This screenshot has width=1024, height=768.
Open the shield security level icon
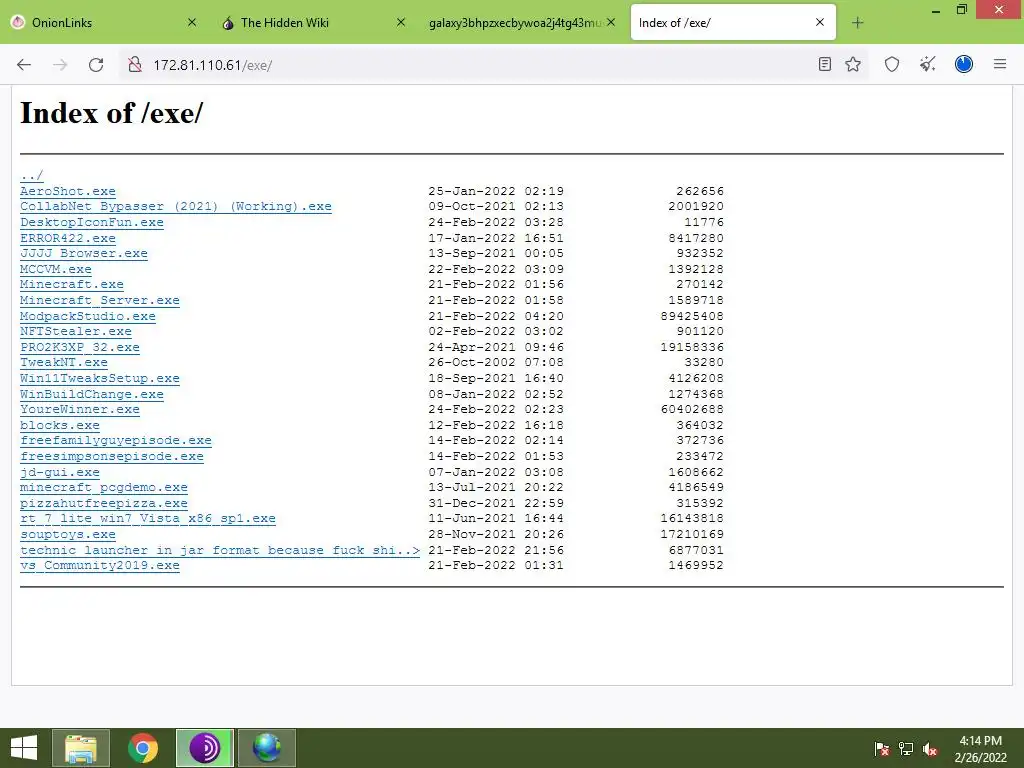892,64
